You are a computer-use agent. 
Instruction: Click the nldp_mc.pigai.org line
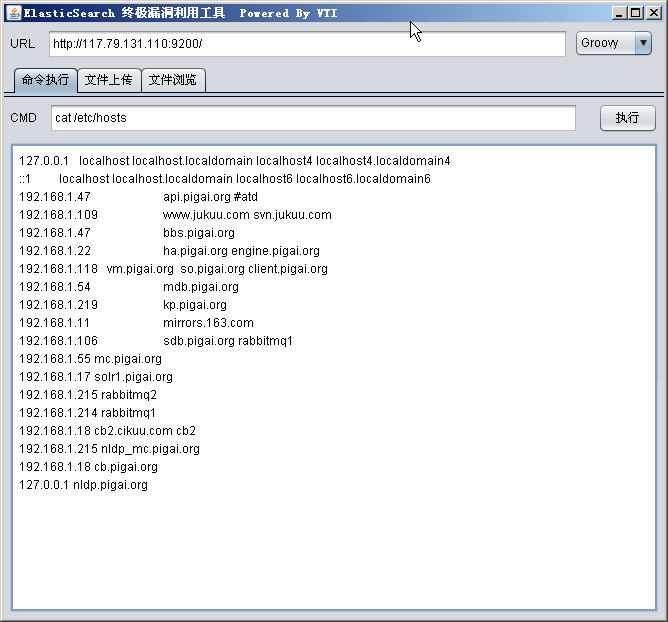[109, 449]
